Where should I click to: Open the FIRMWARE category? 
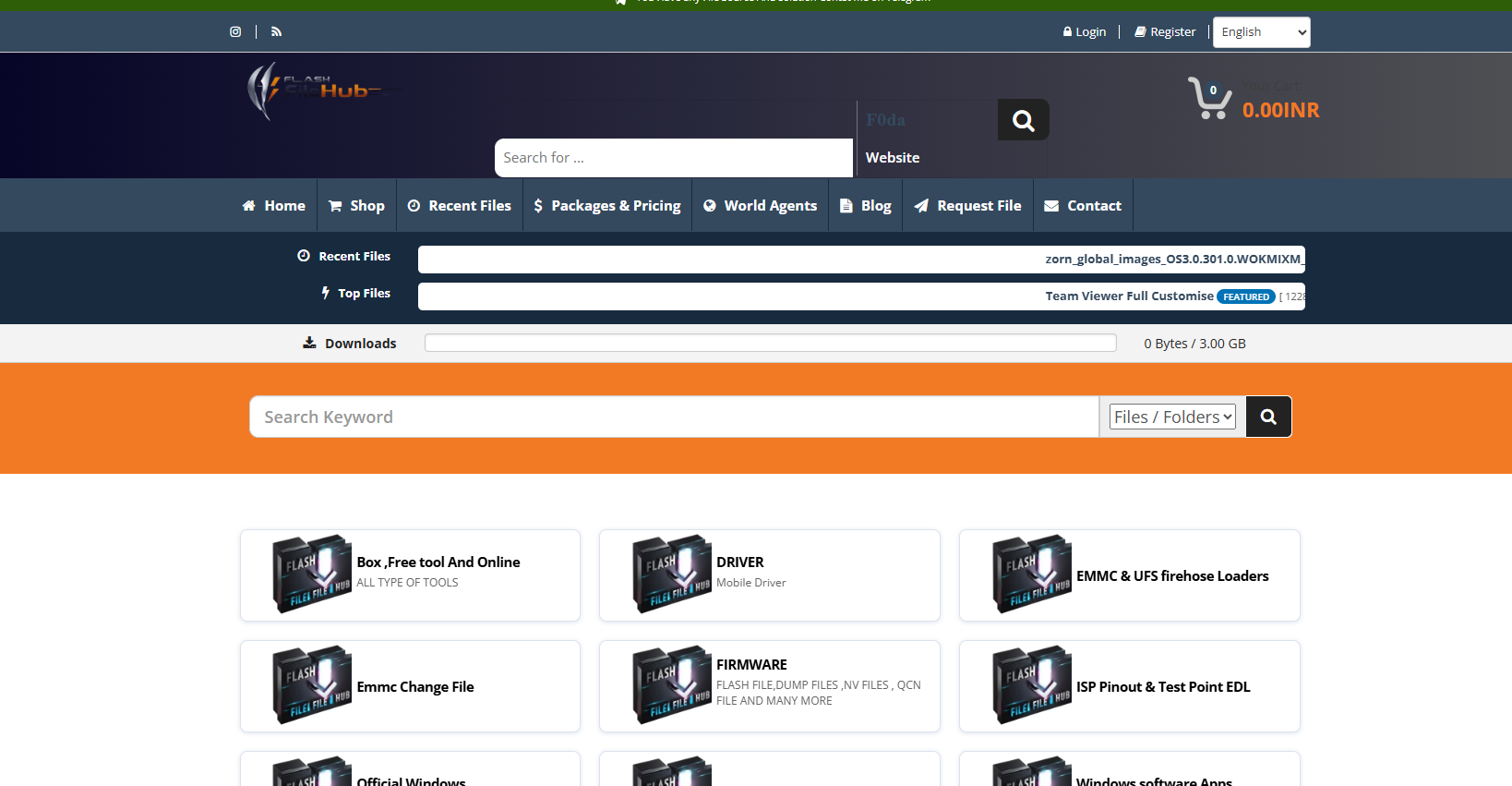click(751, 664)
